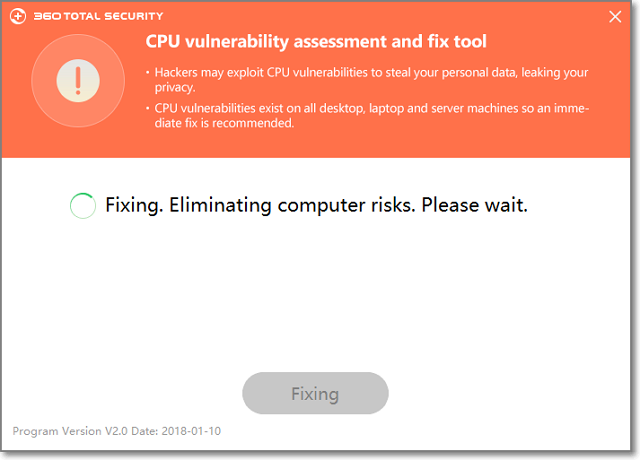This screenshot has height=460, width=640.
Task: Select the "CPU vulnerability assessment and fix tool" heading
Action: click(316, 42)
